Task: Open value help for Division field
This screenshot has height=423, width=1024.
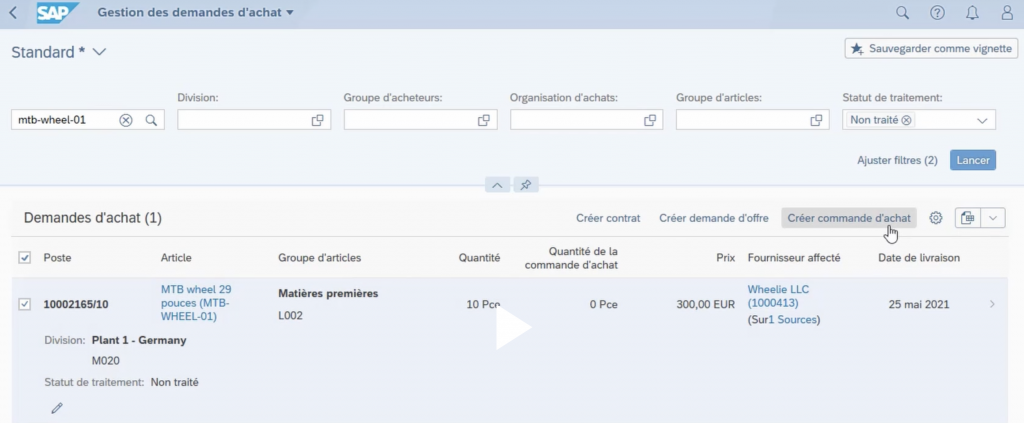Action: (317, 120)
